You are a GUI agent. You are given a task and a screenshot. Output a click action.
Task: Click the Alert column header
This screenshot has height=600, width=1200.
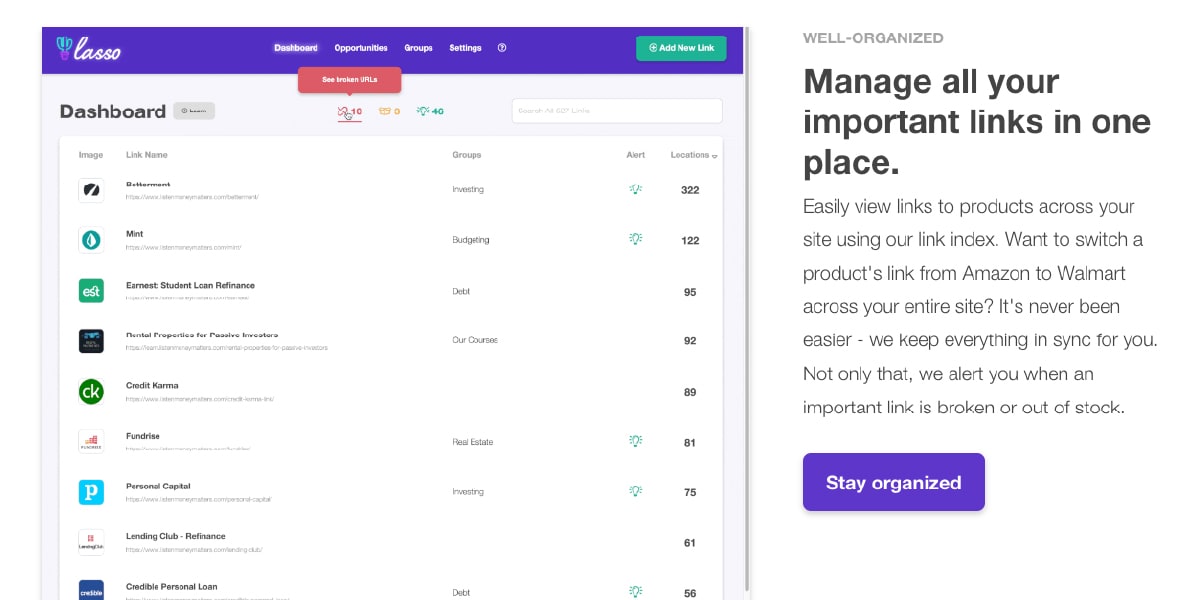tap(636, 155)
